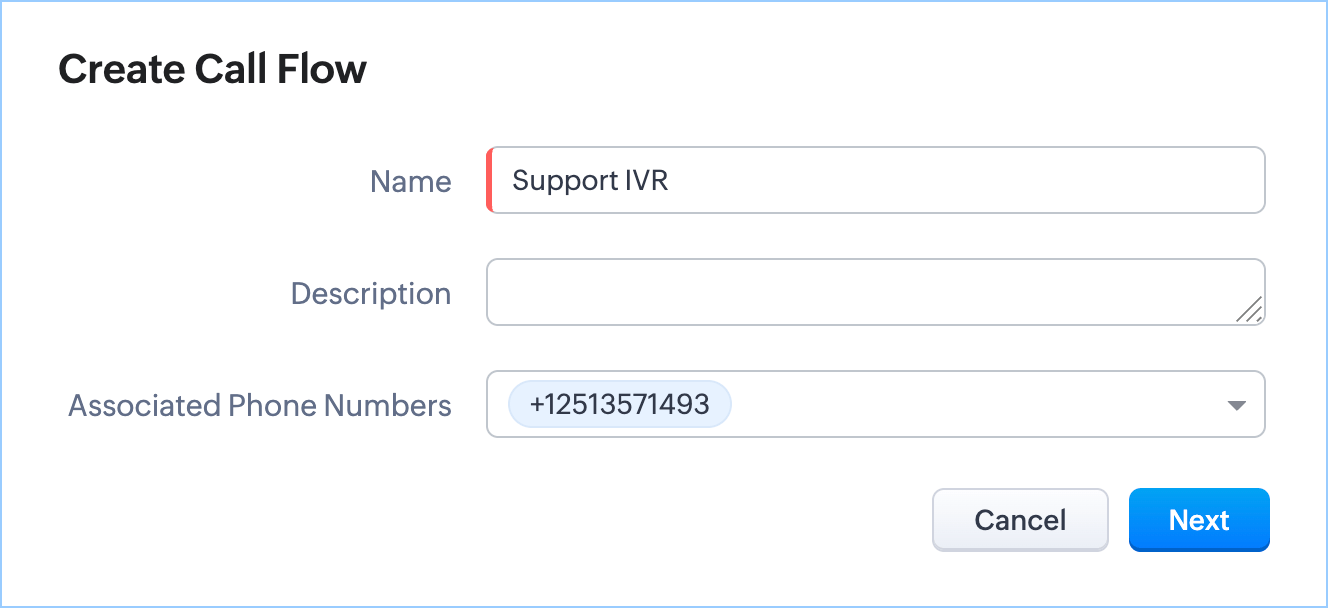Screen dimensions: 1328x608
Task: Click the word "Associated" in the field label
Action: pos(144,406)
